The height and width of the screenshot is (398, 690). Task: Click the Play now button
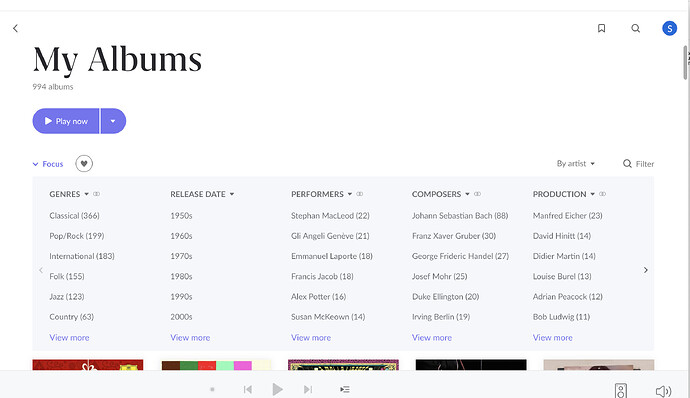pos(66,121)
